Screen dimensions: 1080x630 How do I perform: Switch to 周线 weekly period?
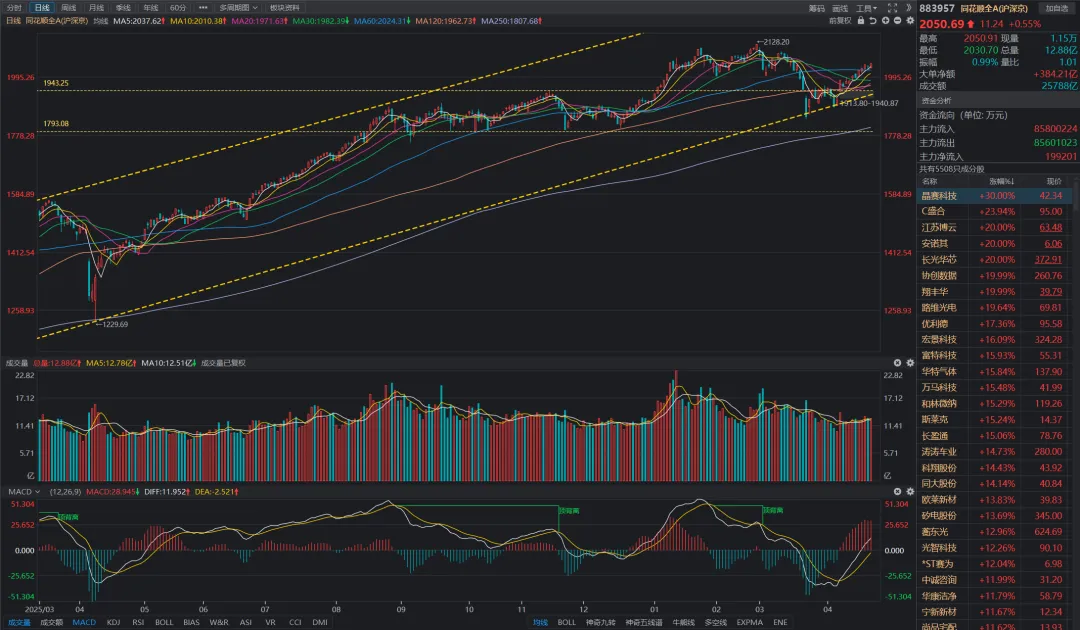pos(68,7)
